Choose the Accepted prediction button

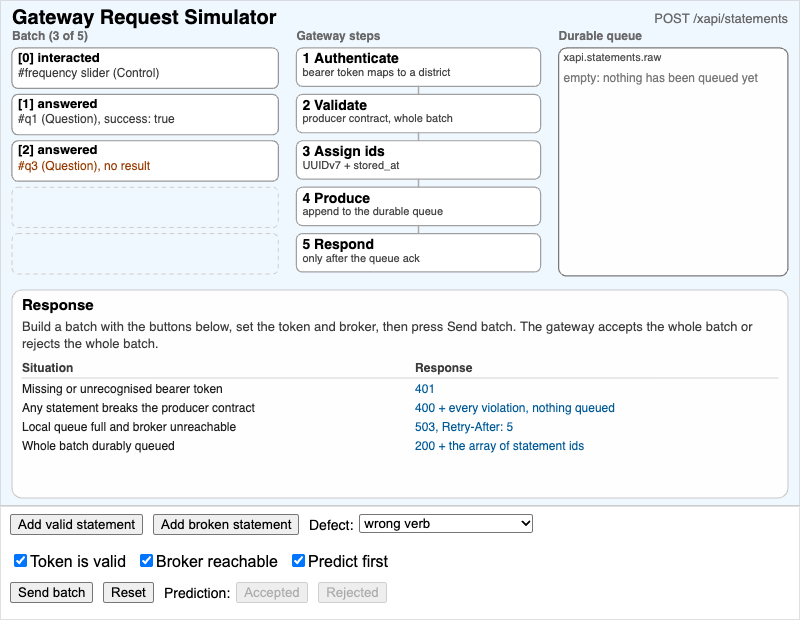point(272,592)
